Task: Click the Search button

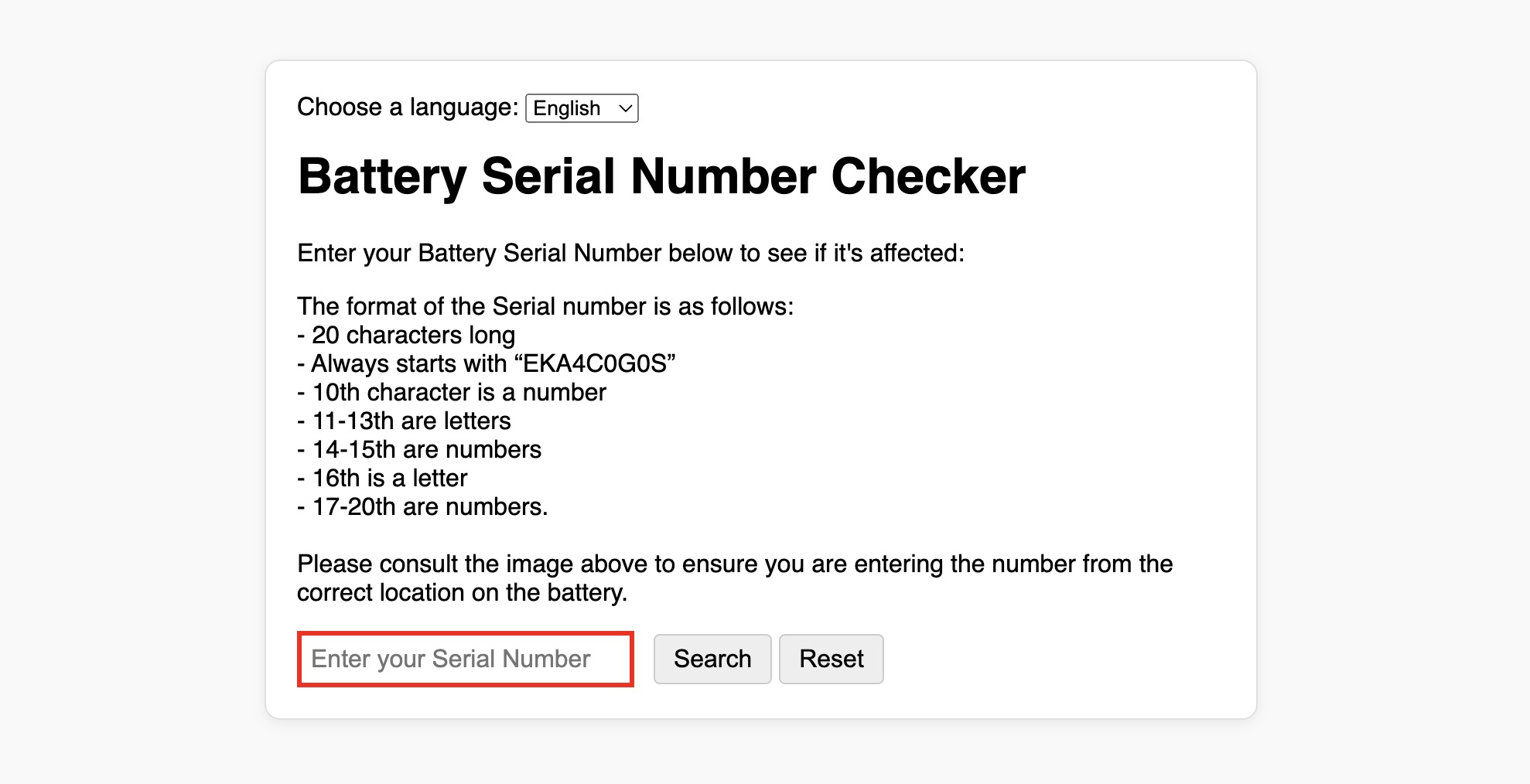Action: pyautogui.click(x=712, y=659)
